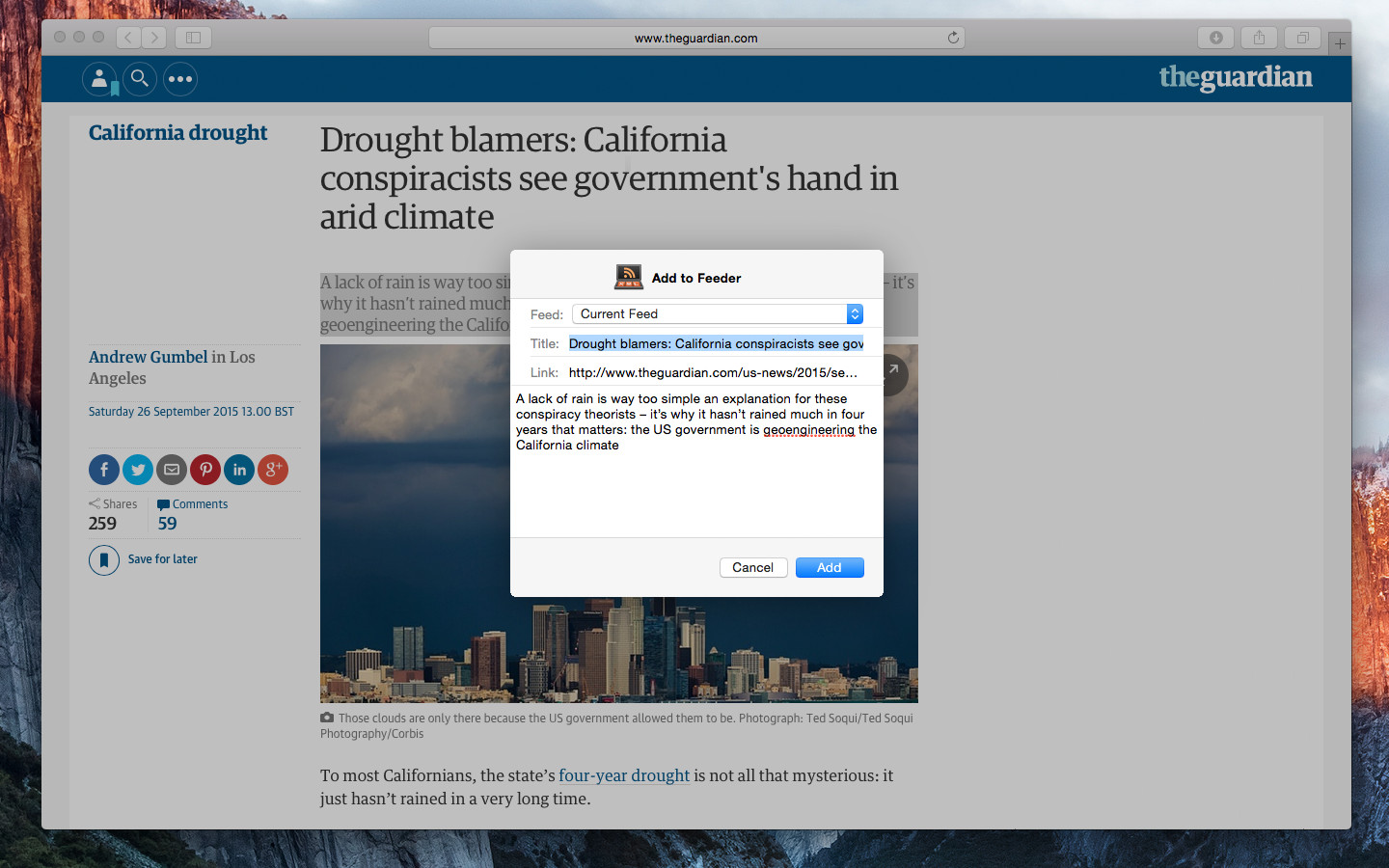Open the four-year drought link
The width and height of the screenshot is (1389, 868).
[624, 775]
